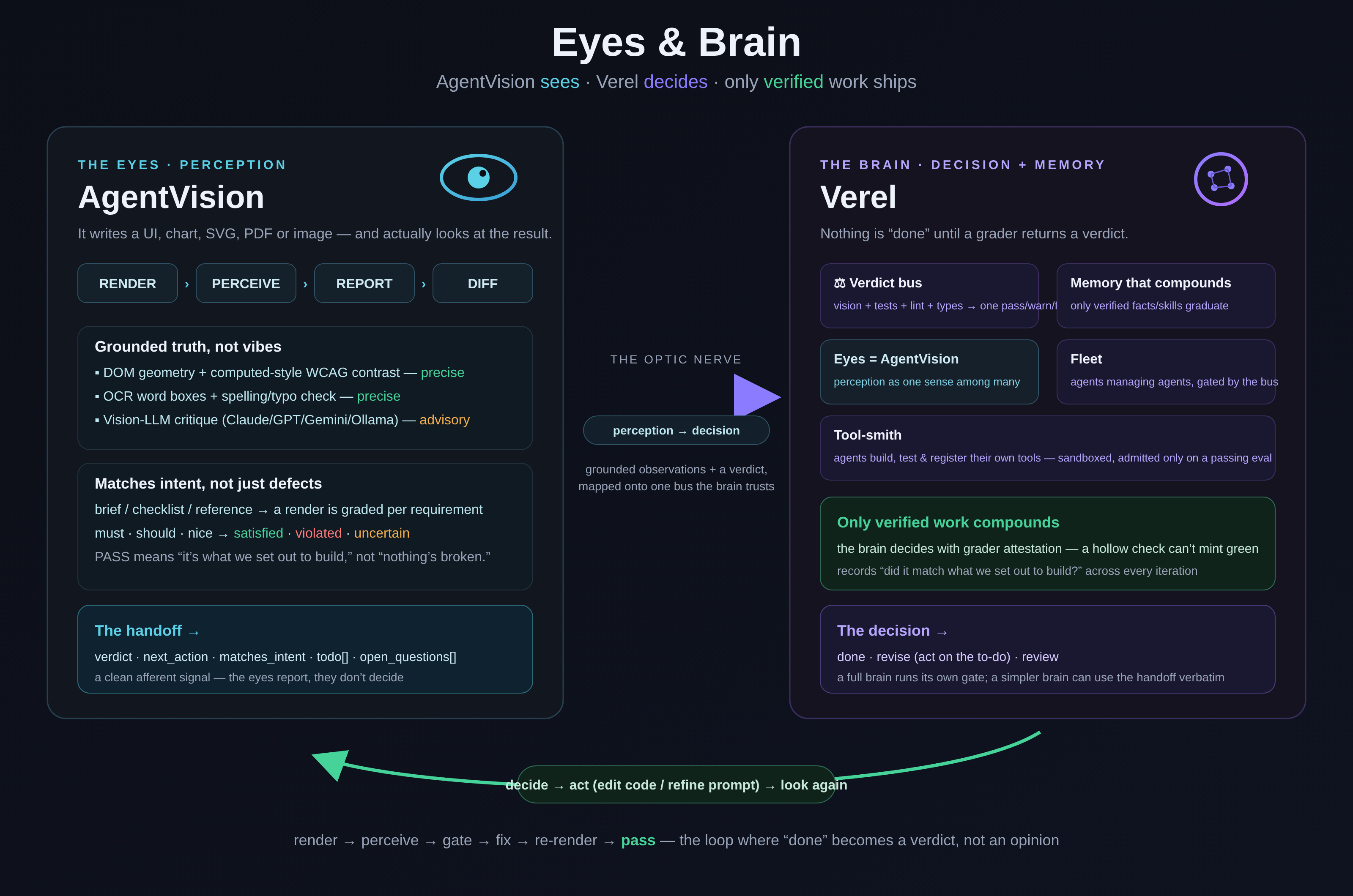
Task: Click the records did it match line
Action: tap(1017, 571)
